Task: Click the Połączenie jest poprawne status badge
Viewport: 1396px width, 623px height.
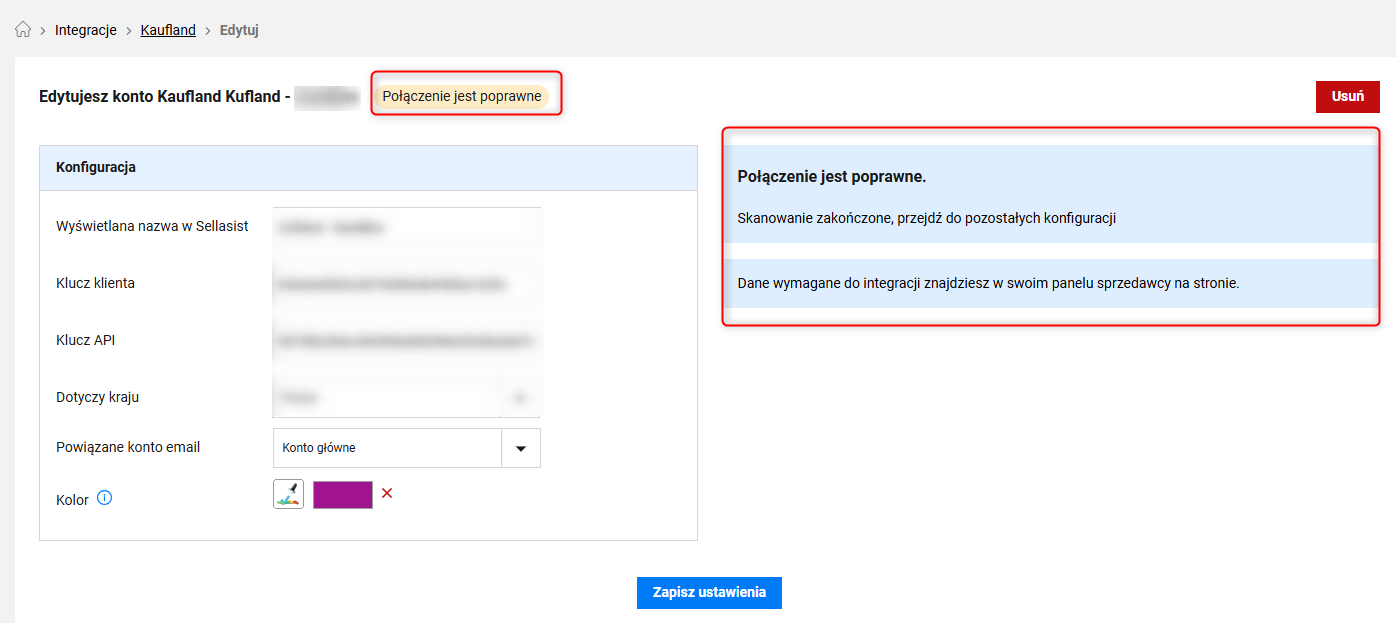Action: pyautogui.click(x=462, y=96)
